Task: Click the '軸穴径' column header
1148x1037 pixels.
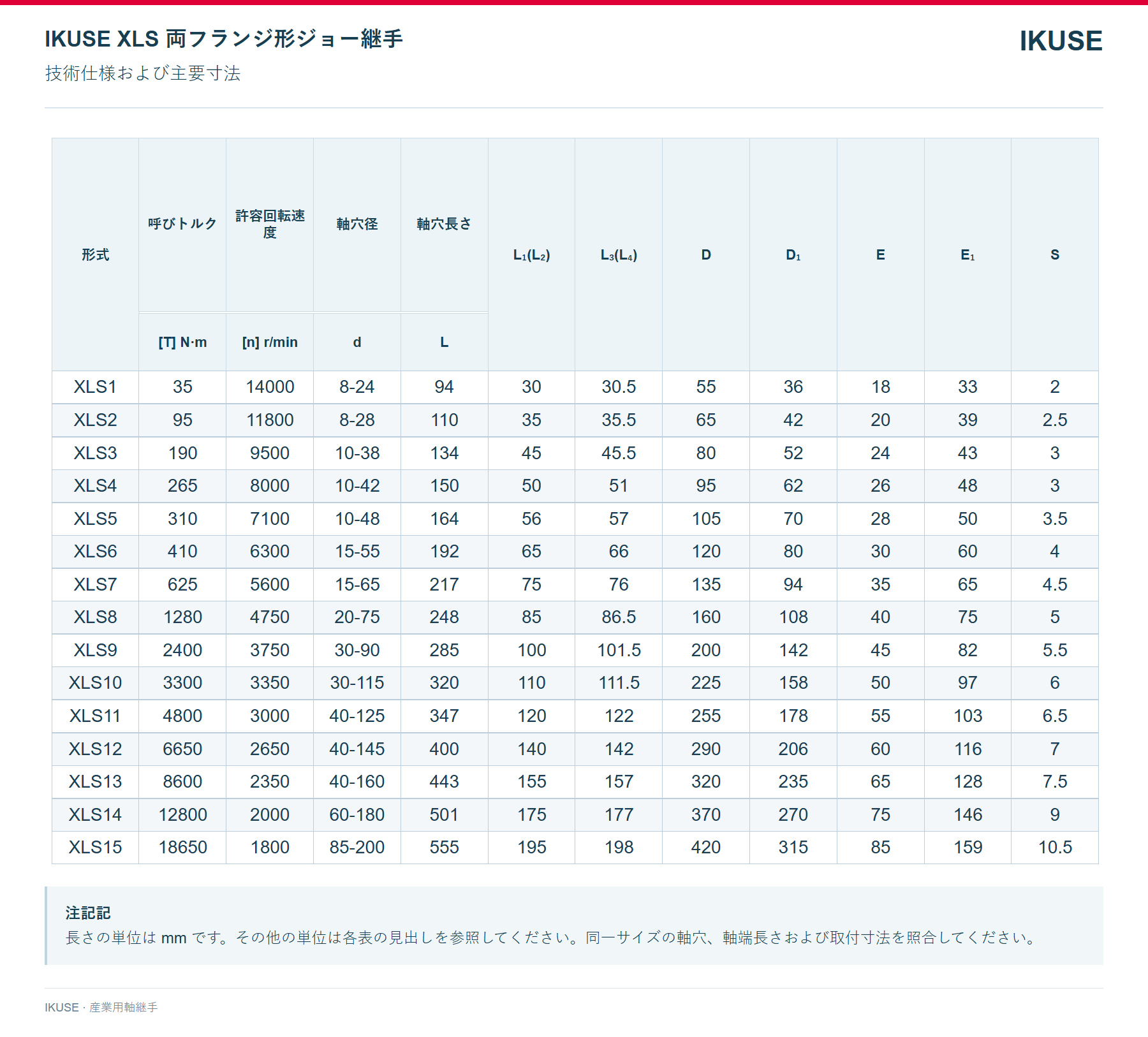Action: 357,224
